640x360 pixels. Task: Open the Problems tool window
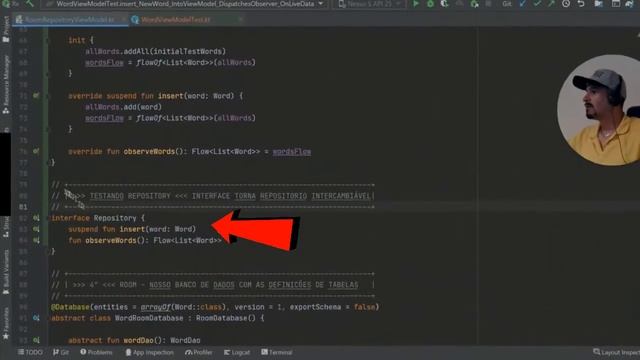point(96,352)
